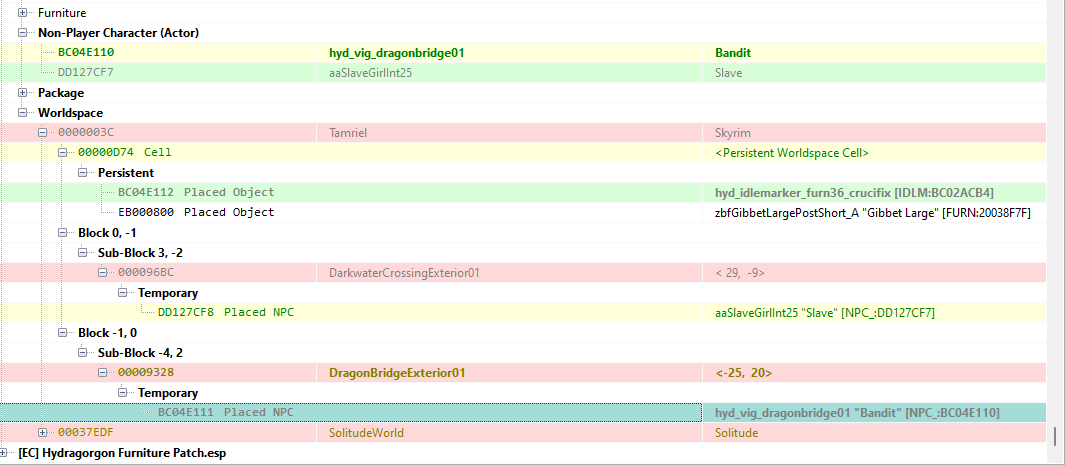Click the vertical scrollbar thumb
This screenshot has width=1065, height=465.
1055,435
